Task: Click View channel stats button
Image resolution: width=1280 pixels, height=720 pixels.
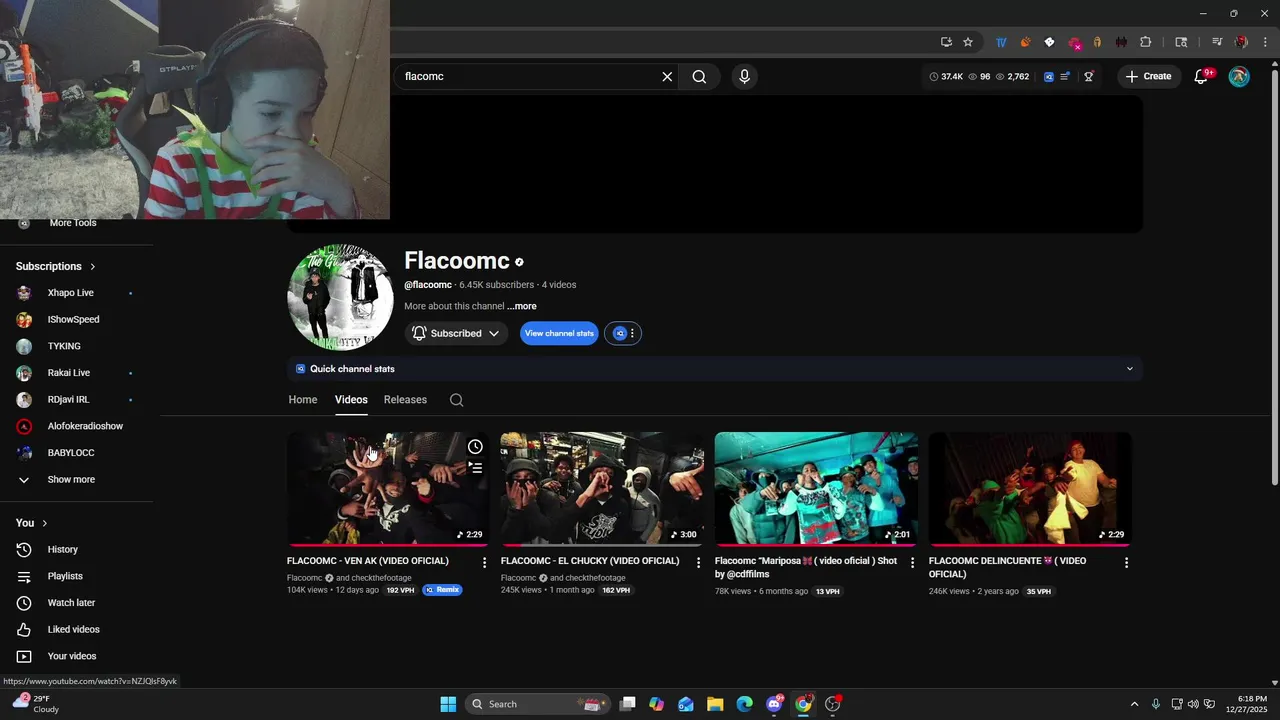Action: point(559,333)
